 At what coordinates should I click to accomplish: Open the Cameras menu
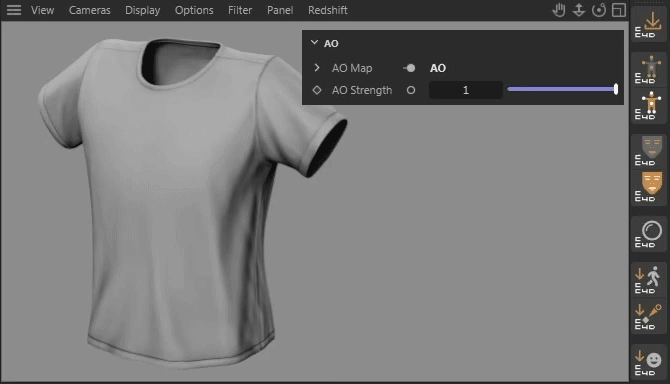(x=89, y=10)
